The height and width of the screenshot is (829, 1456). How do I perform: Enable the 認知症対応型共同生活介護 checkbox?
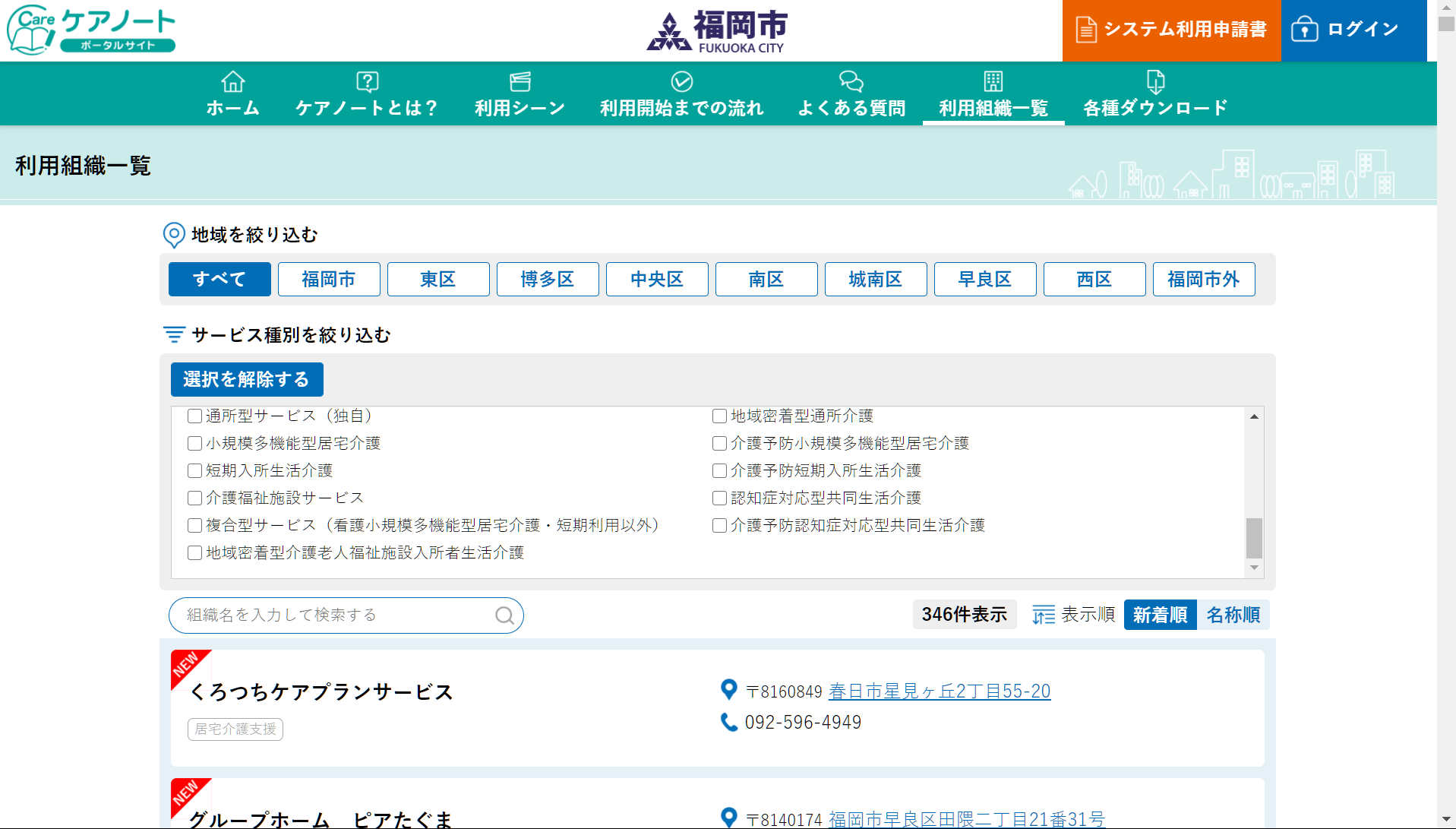click(x=719, y=498)
